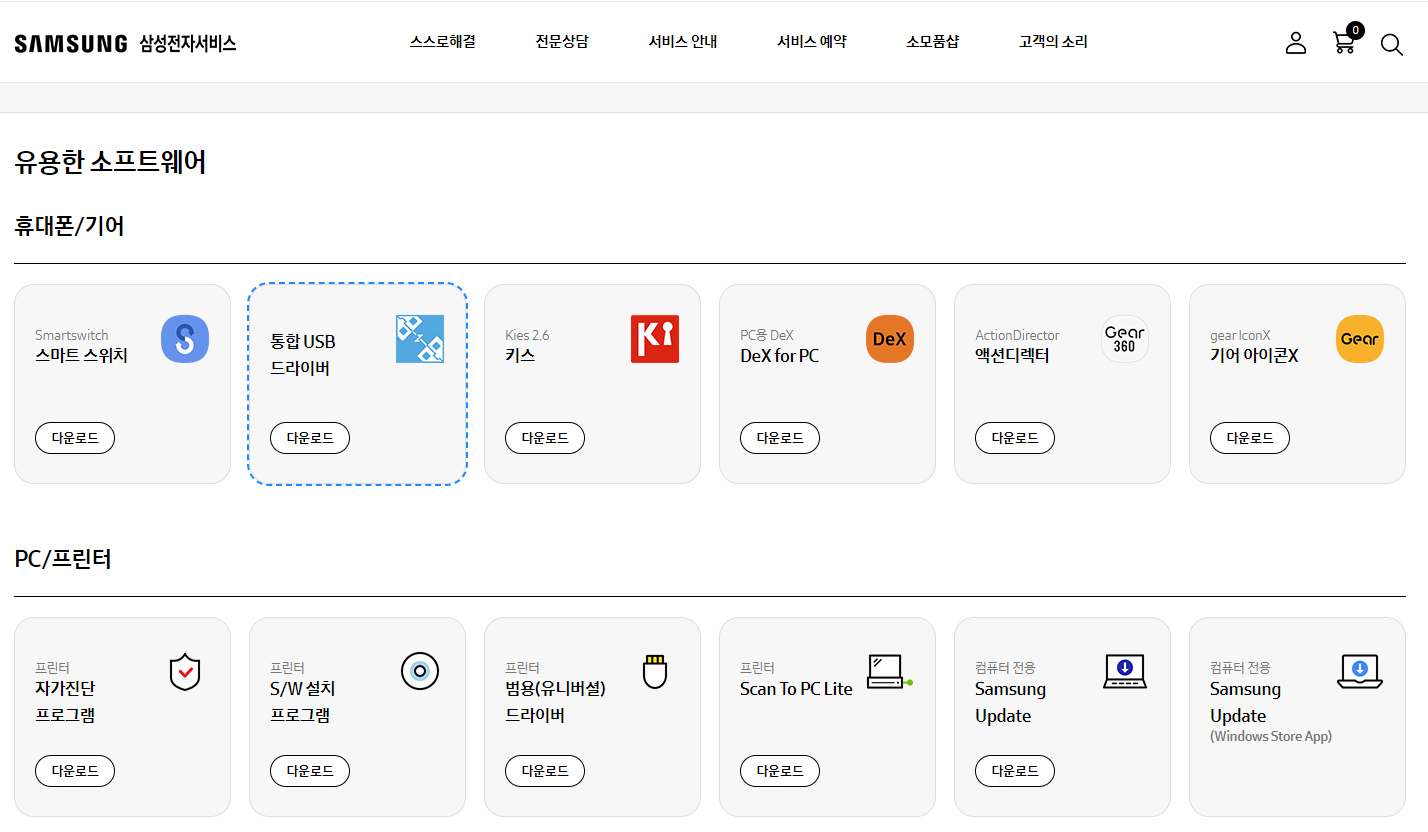Click the (Windows Store App) label

pyautogui.click(x=1271, y=737)
